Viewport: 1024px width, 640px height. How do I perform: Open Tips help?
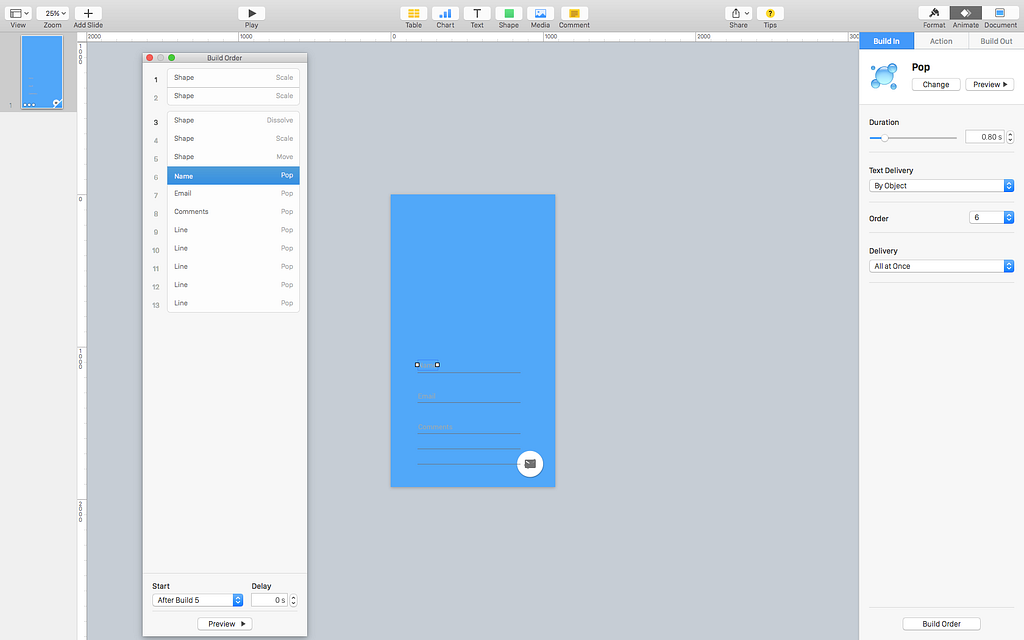(770, 13)
